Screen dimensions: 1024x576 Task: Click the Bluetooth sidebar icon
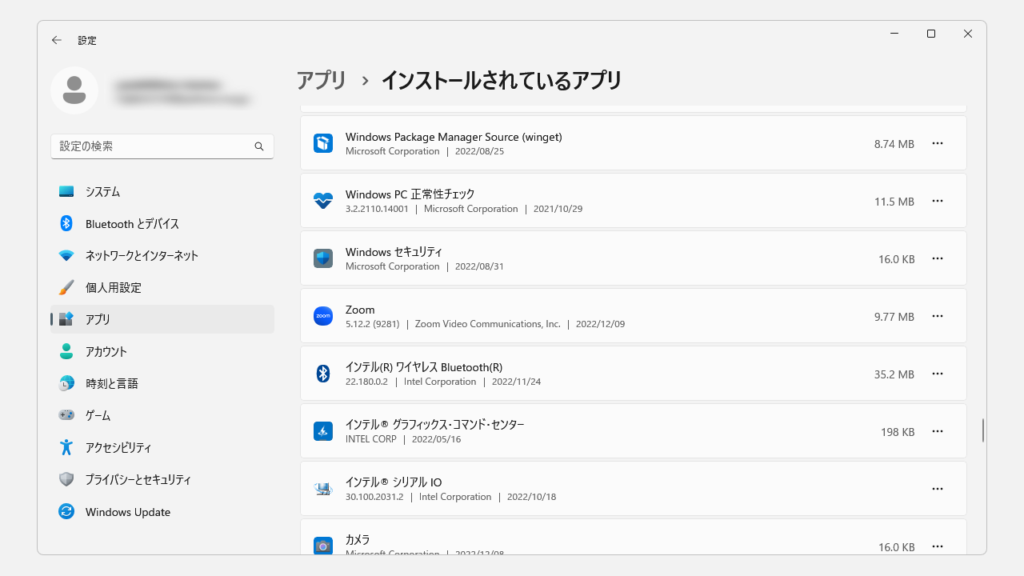point(66,223)
